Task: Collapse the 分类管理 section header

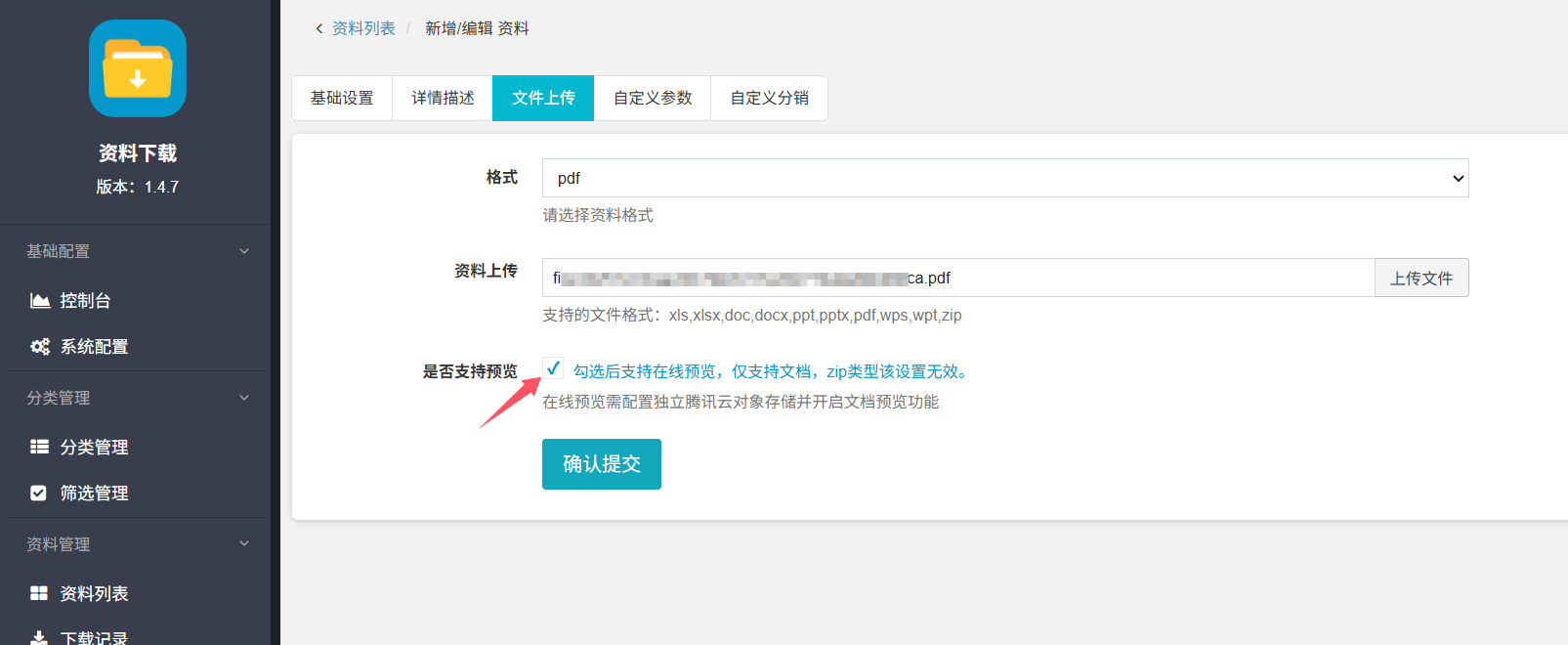Action: point(138,398)
